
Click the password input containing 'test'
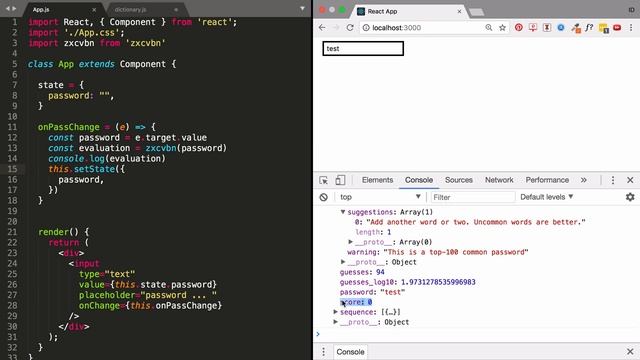(363, 48)
